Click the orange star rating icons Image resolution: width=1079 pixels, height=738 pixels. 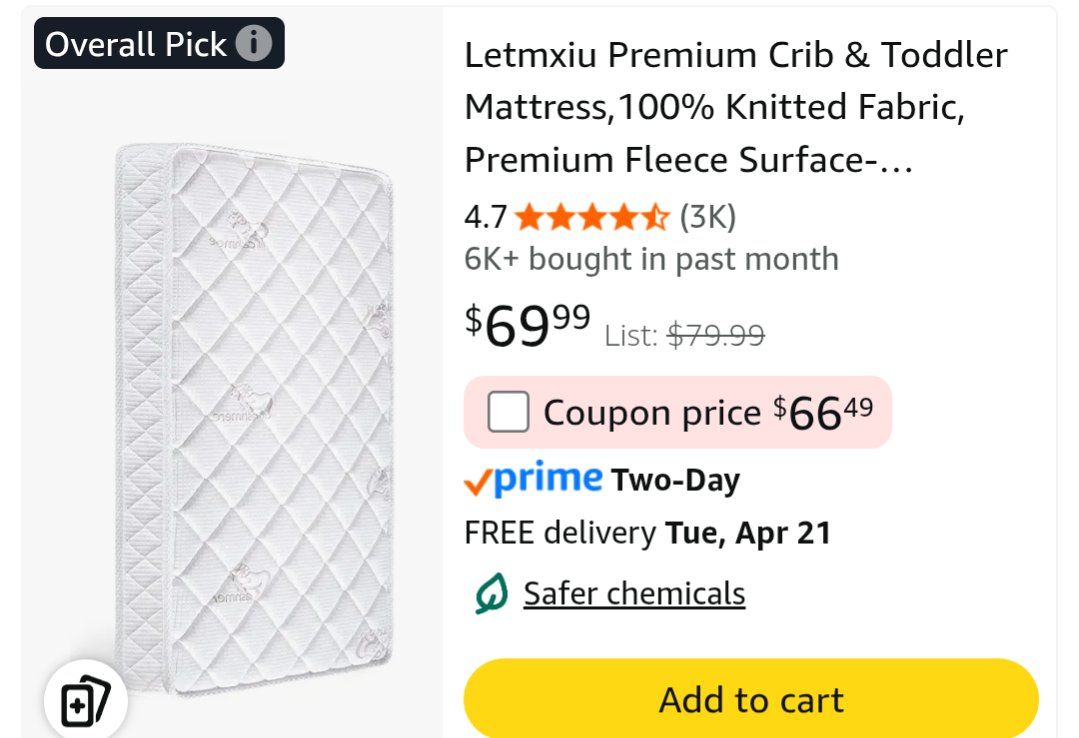(x=591, y=217)
